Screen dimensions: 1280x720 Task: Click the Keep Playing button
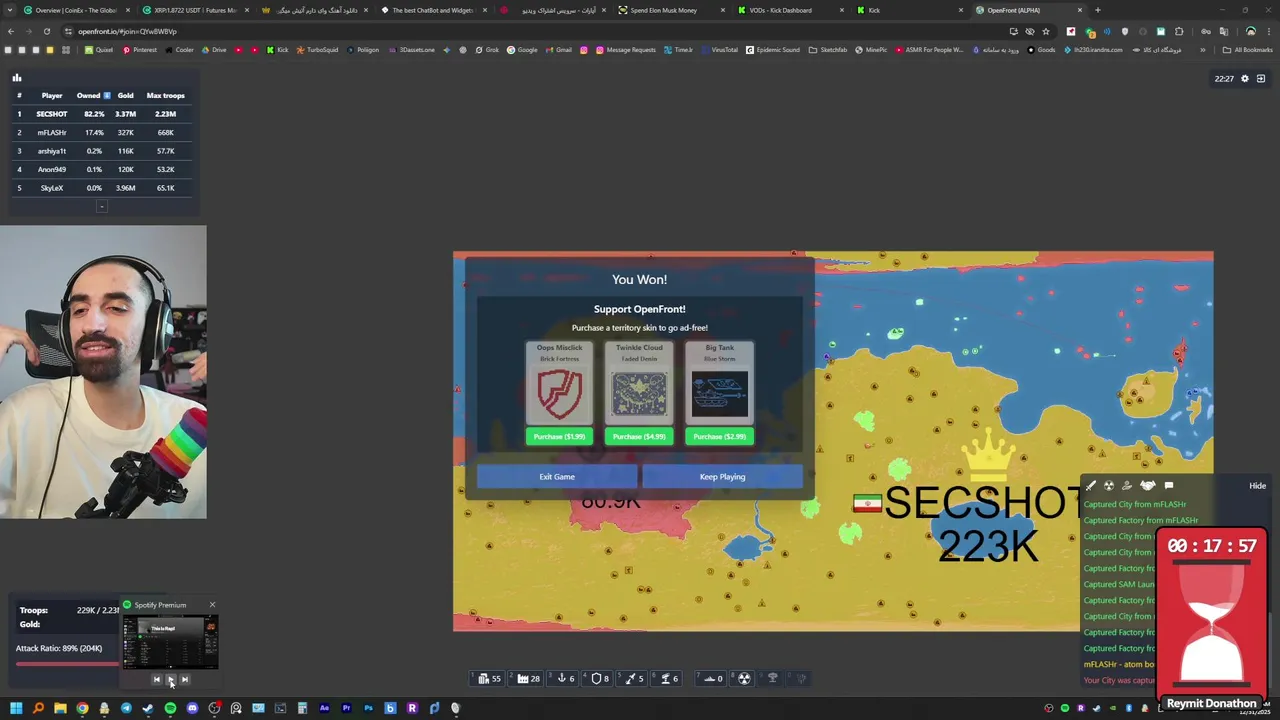722,476
